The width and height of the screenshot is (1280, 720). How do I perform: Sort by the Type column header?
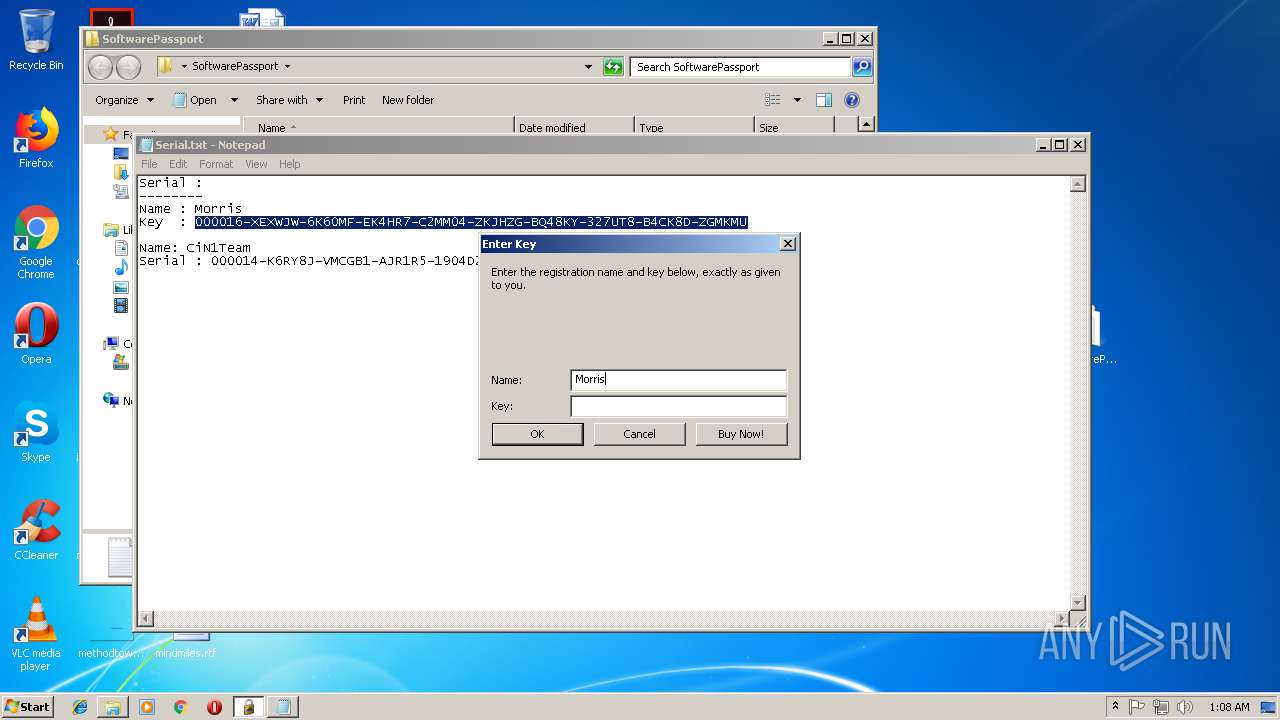(x=695, y=127)
